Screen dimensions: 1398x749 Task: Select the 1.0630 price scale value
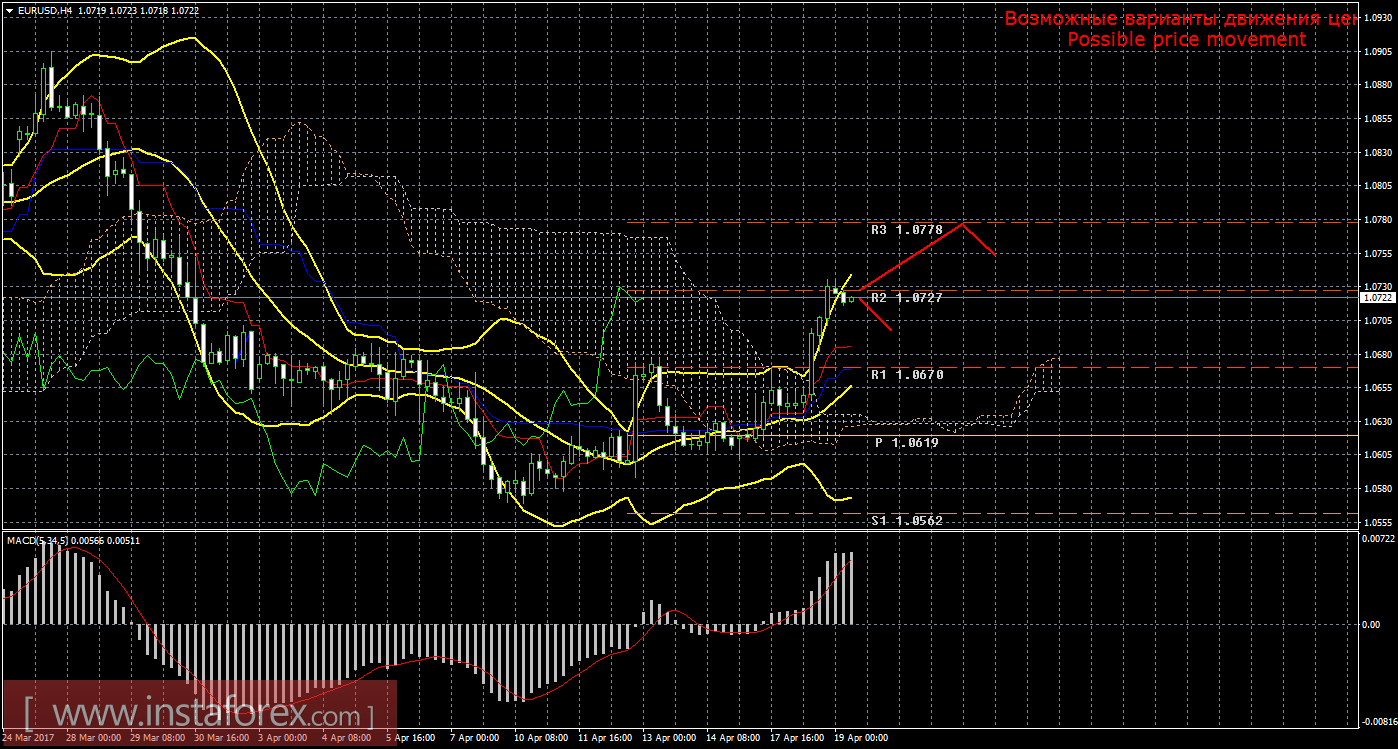coord(1377,421)
